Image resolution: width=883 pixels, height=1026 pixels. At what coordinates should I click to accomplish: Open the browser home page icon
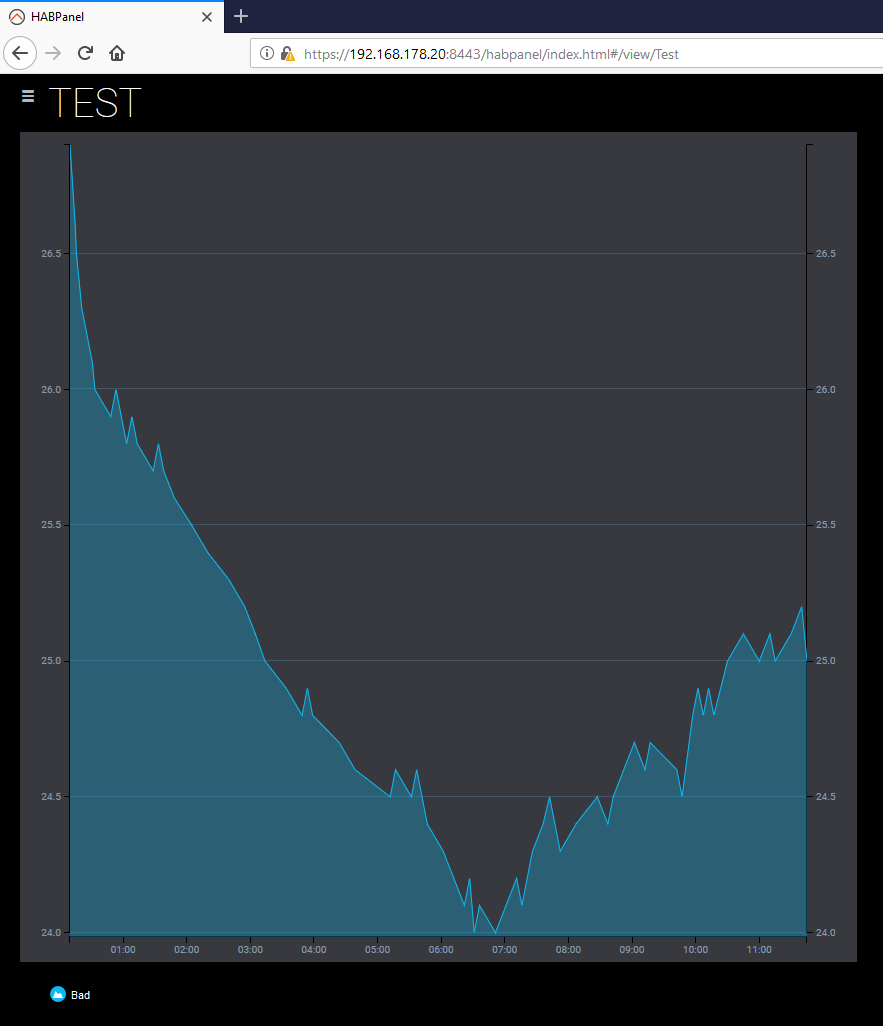117,53
